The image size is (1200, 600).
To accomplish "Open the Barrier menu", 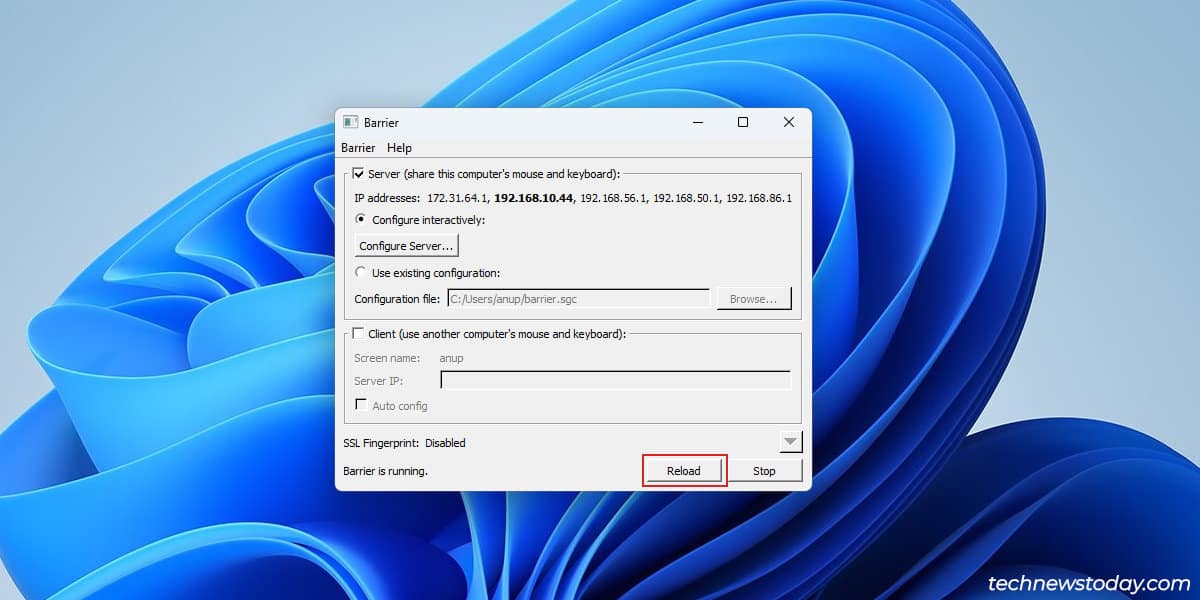I will (358, 148).
